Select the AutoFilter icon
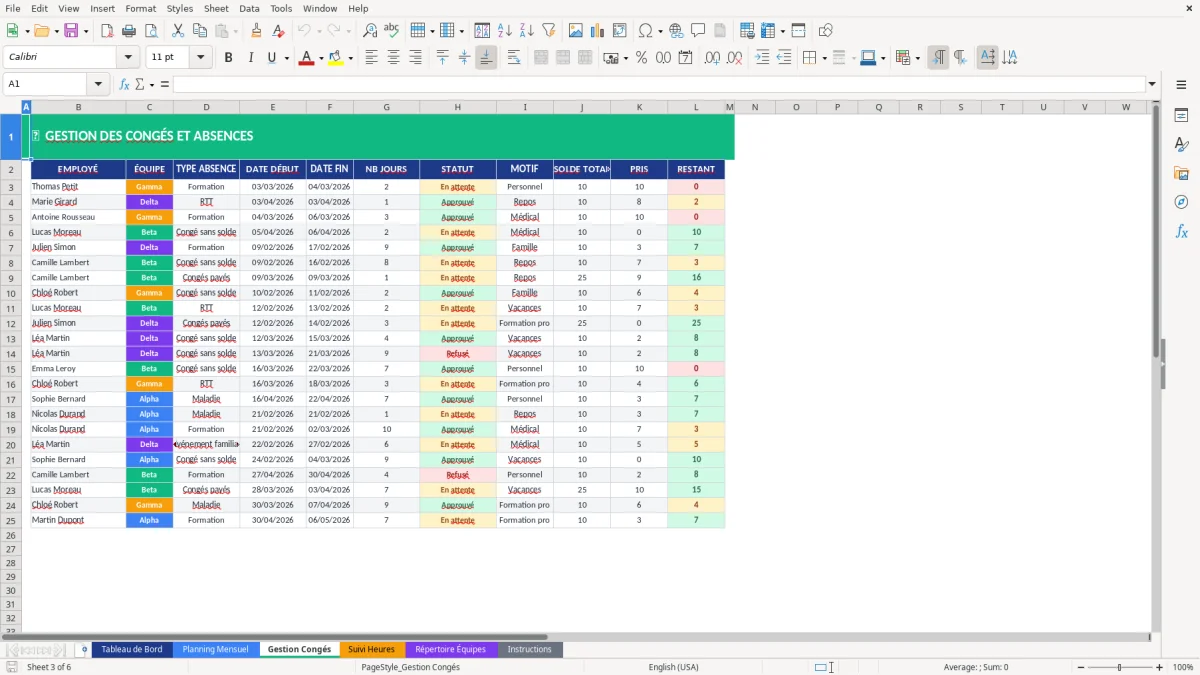This screenshot has width=1200, height=675. [x=547, y=30]
